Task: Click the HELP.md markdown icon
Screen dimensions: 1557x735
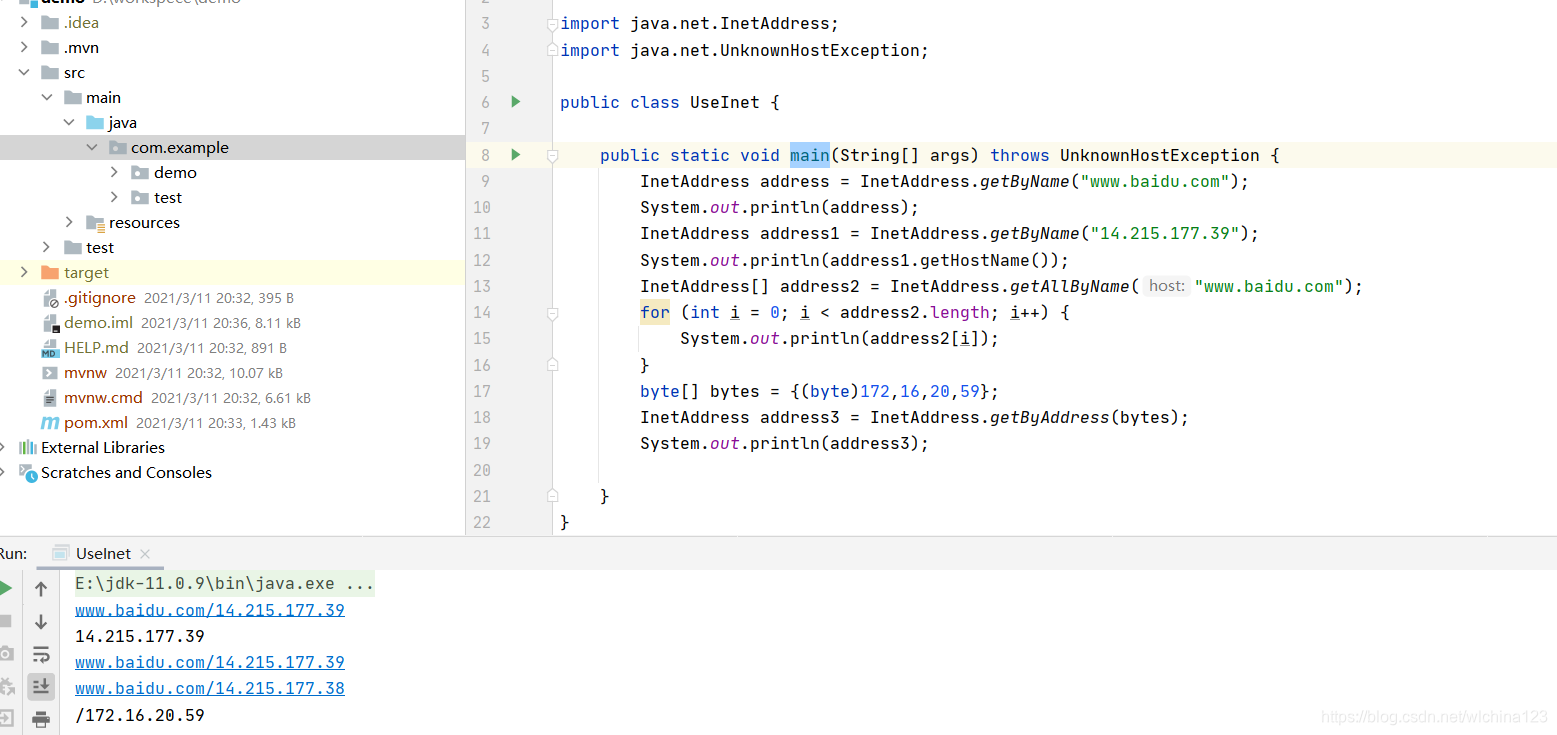Action: [50, 348]
